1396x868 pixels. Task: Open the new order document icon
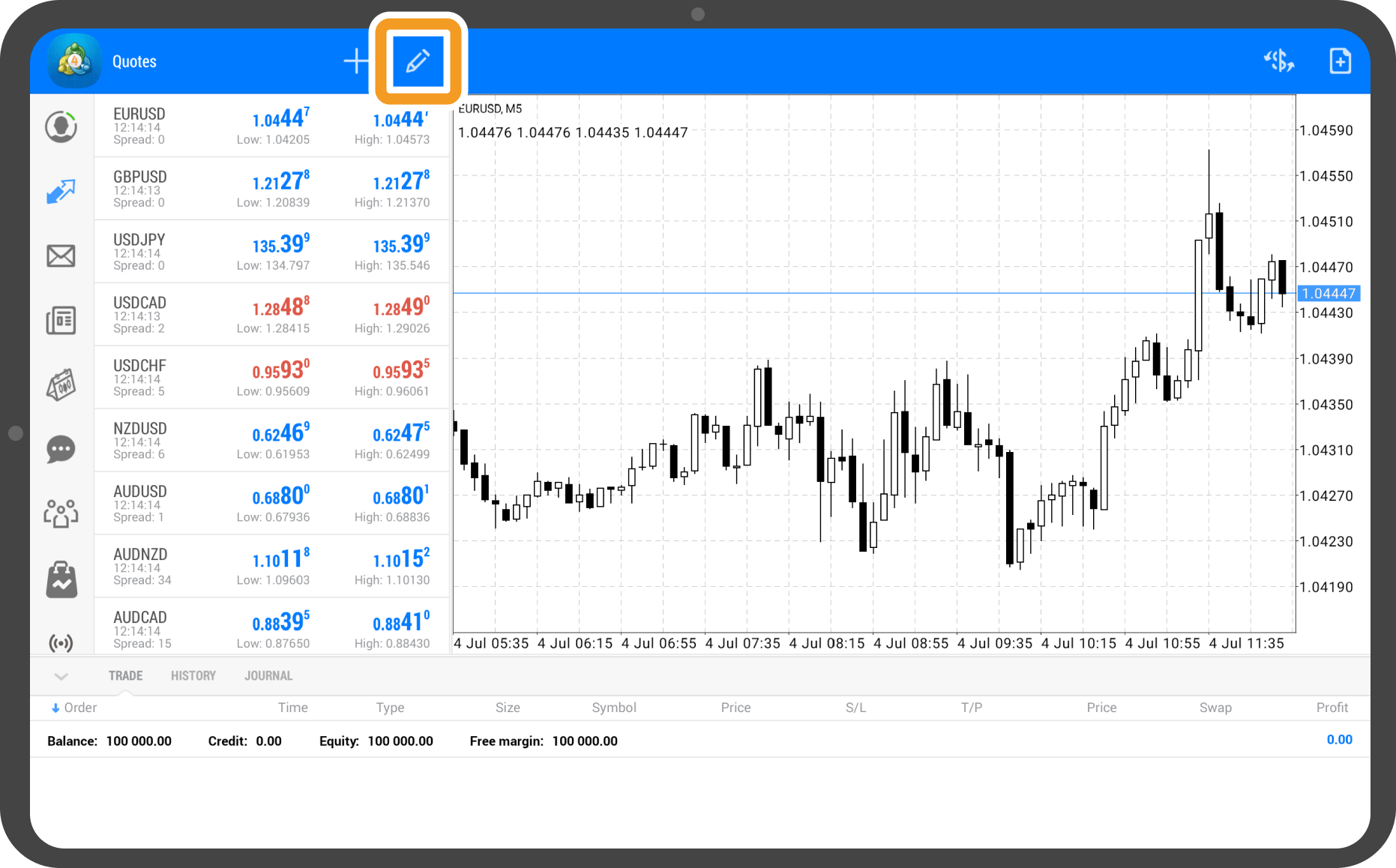click(1340, 61)
